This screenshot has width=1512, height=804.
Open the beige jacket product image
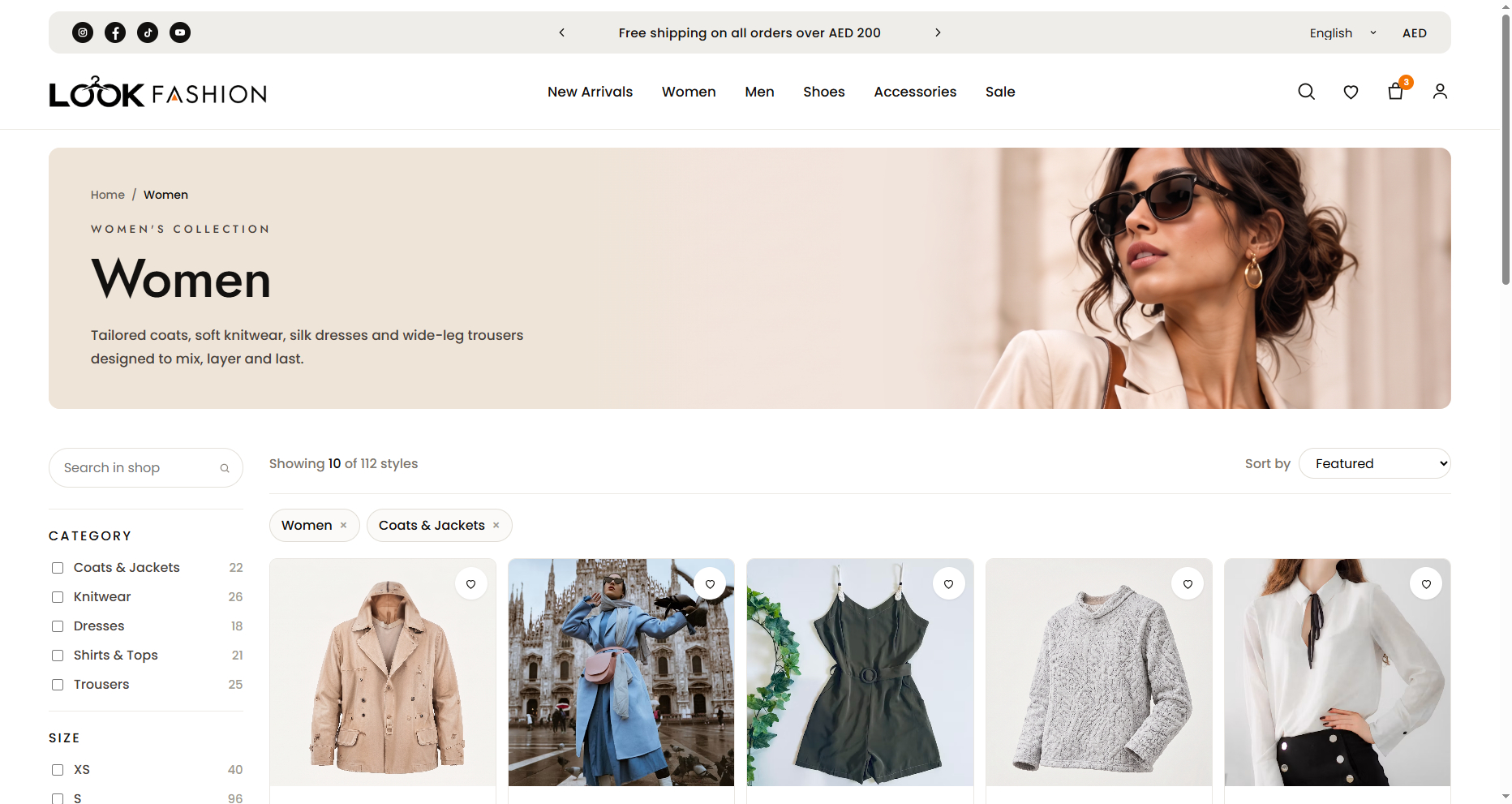[x=383, y=673]
